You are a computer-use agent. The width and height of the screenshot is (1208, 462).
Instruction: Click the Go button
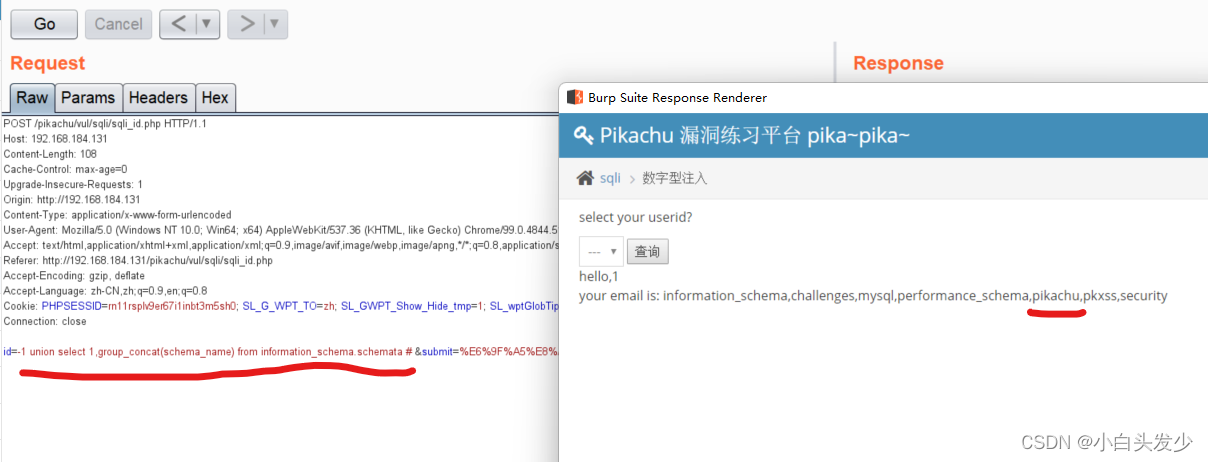44,24
